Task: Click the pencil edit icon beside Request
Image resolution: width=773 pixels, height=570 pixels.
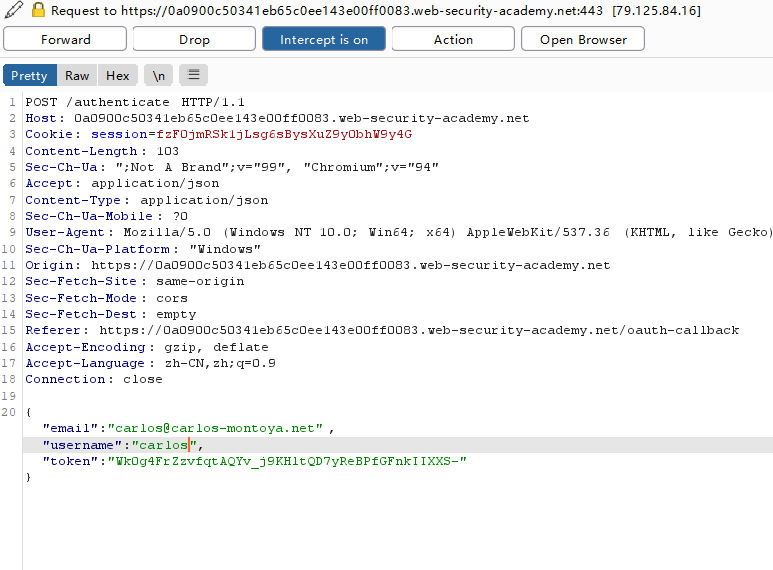Action: pos(13,10)
